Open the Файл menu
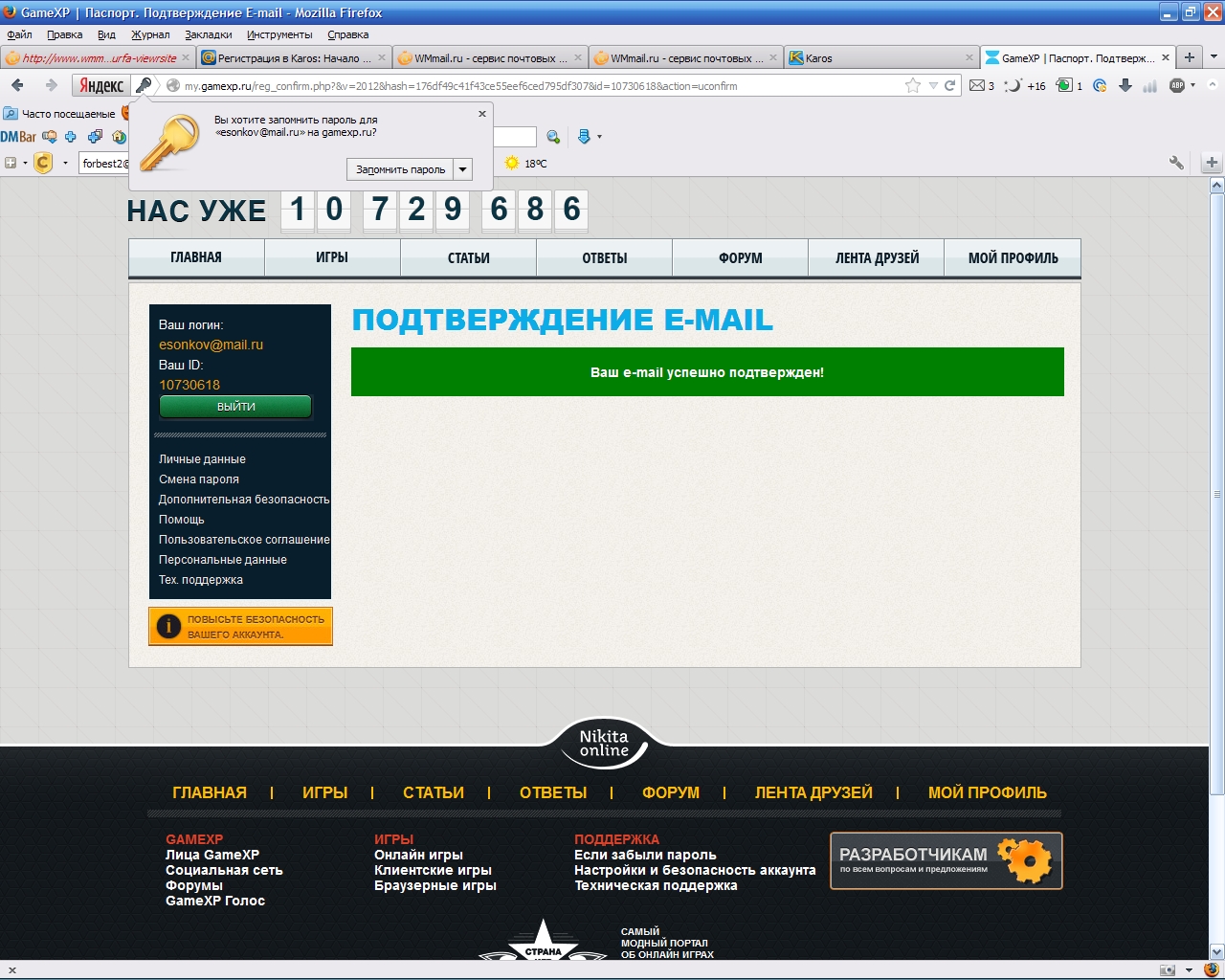The height and width of the screenshot is (980, 1225). click(19, 34)
